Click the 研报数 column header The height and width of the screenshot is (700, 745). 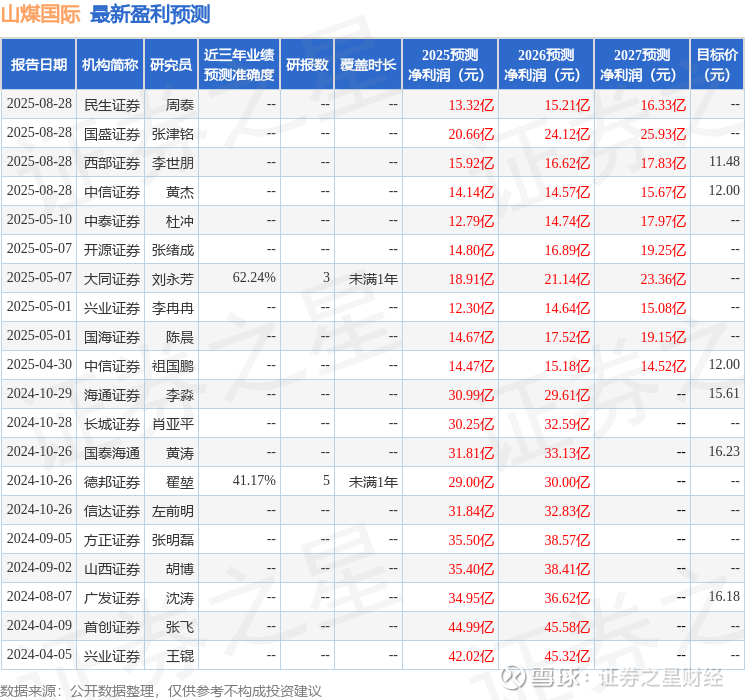pos(307,65)
